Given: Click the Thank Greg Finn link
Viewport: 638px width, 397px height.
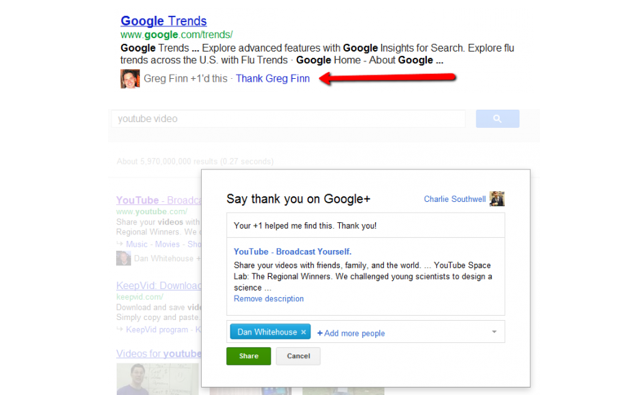Looking at the screenshot, I should point(273,79).
